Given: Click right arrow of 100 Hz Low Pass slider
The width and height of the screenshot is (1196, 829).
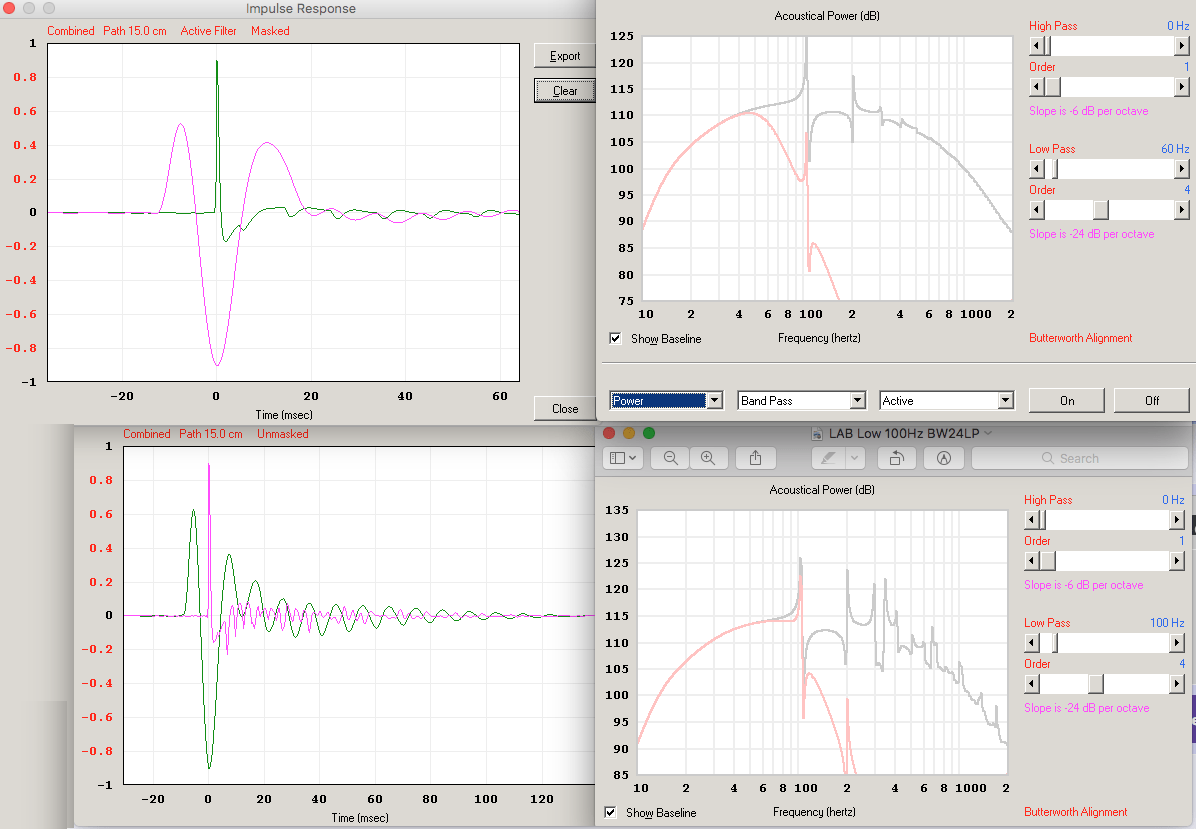Looking at the screenshot, I should (x=1177, y=643).
